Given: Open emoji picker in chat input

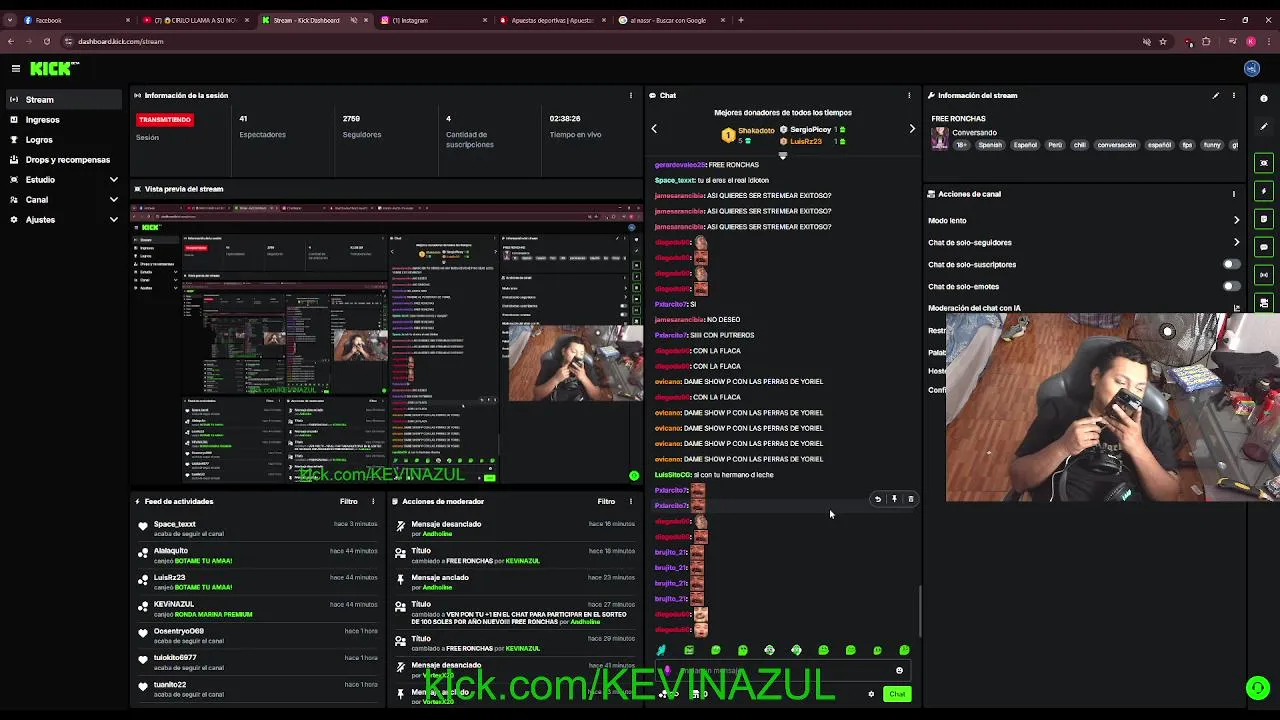Looking at the screenshot, I should coord(899,671).
